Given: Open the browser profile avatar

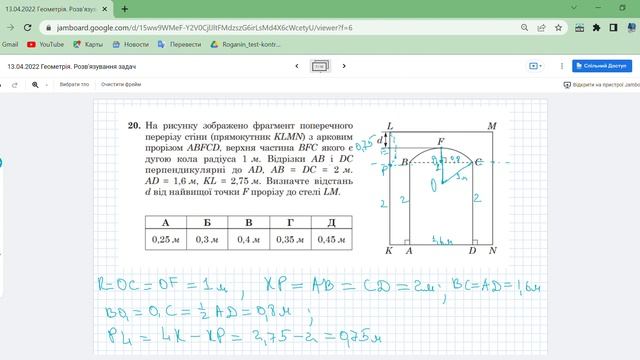Looking at the screenshot, I should tap(631, 28).
